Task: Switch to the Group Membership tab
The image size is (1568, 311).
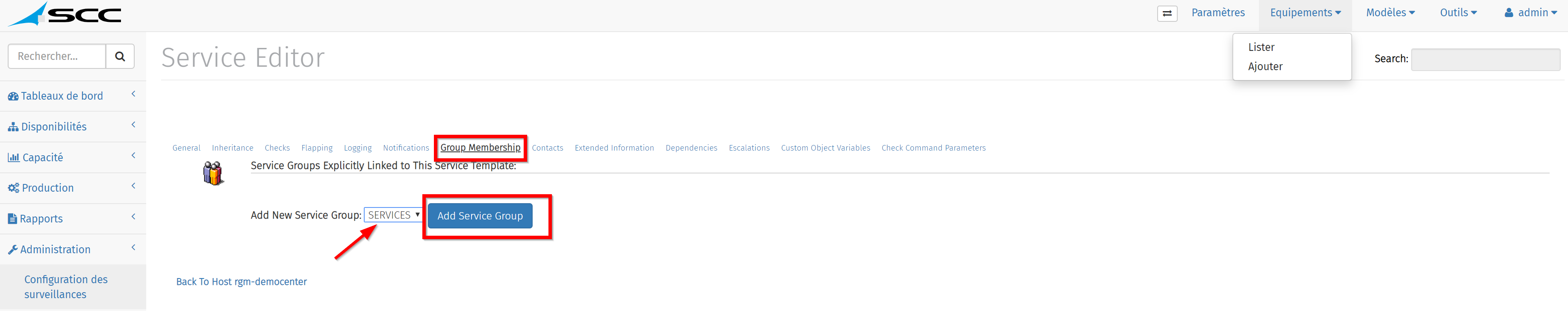Action: [x=480, y=147]
